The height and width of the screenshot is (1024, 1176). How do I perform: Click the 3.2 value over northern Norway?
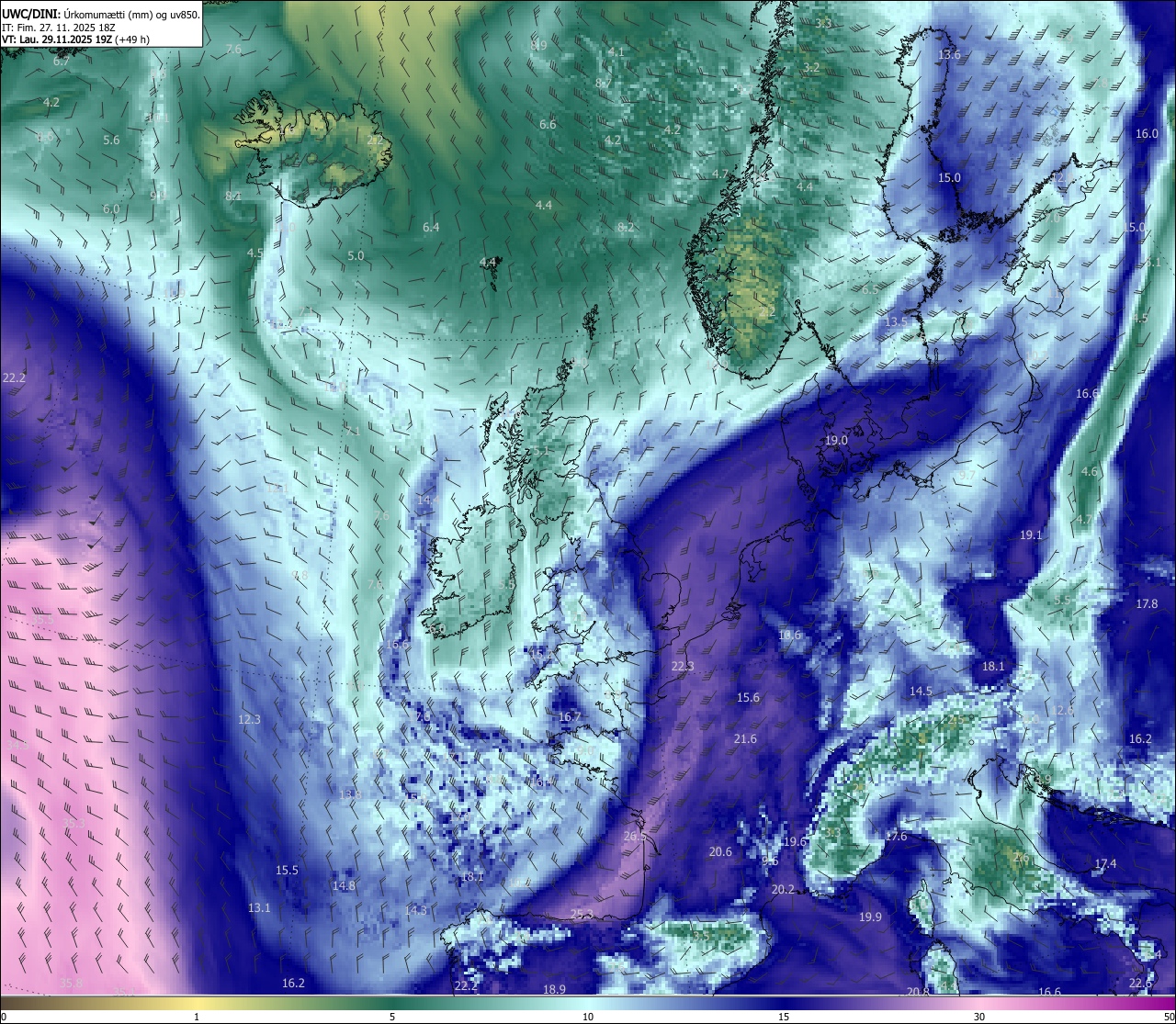(x=811, y=69)
